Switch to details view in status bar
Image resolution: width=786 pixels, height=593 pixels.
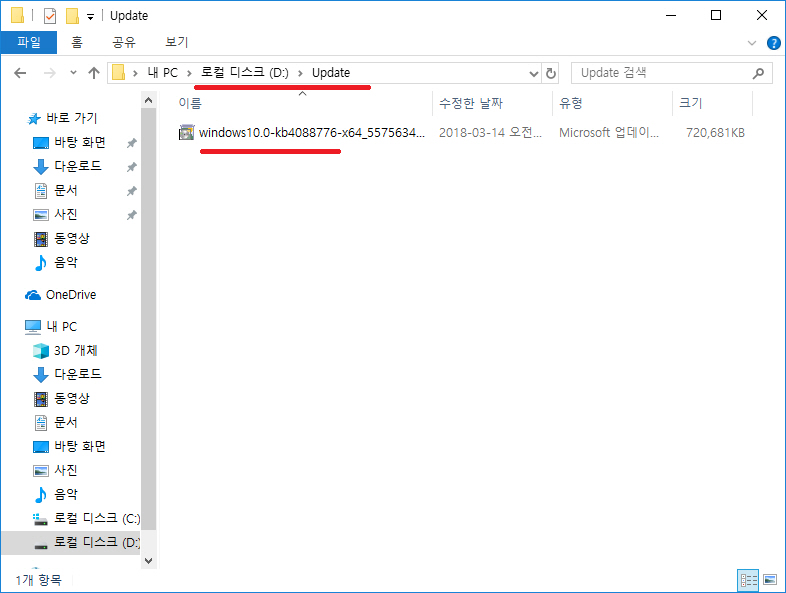point(748,580)
